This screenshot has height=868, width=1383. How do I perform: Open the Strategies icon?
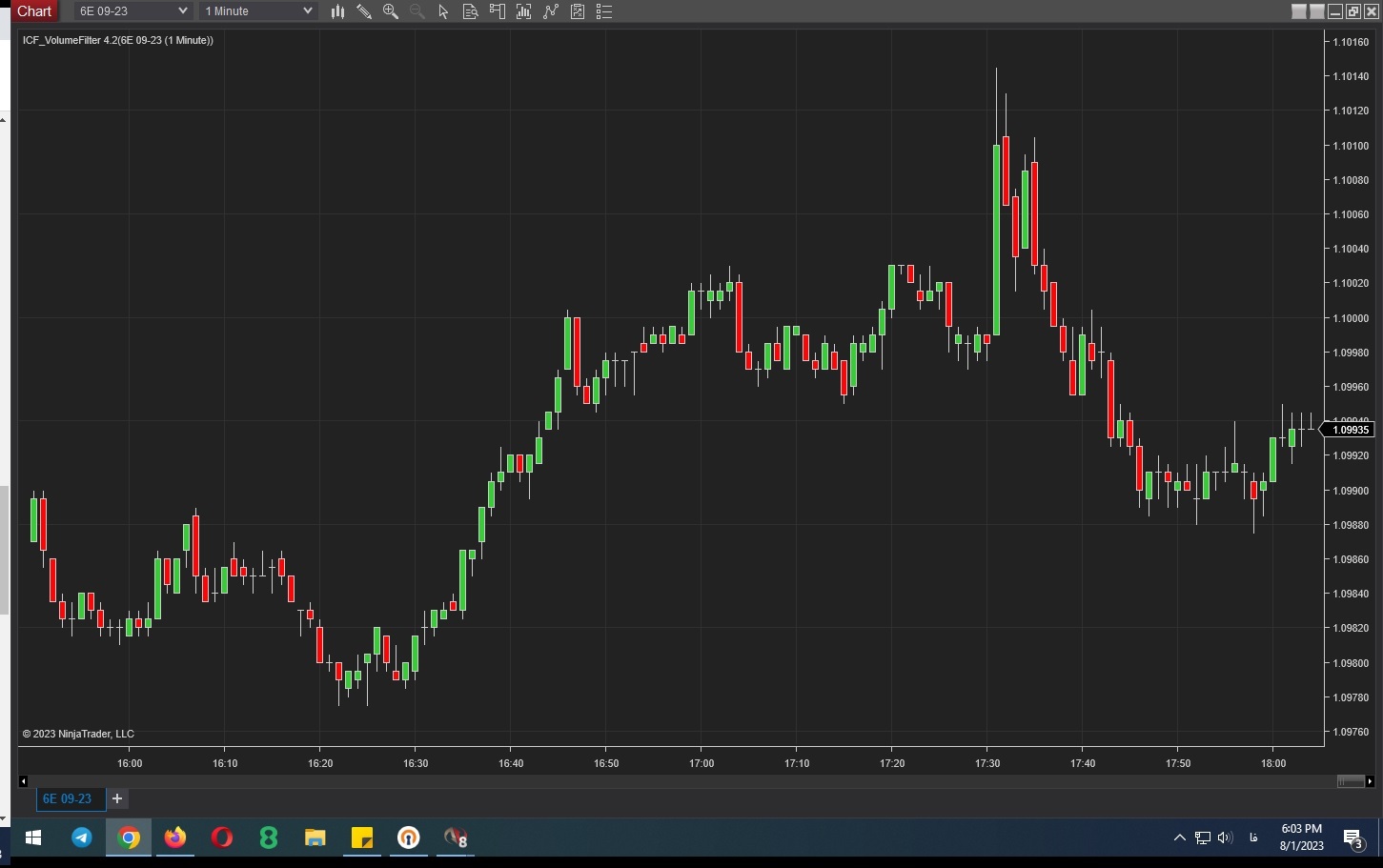tap(550, 11)
